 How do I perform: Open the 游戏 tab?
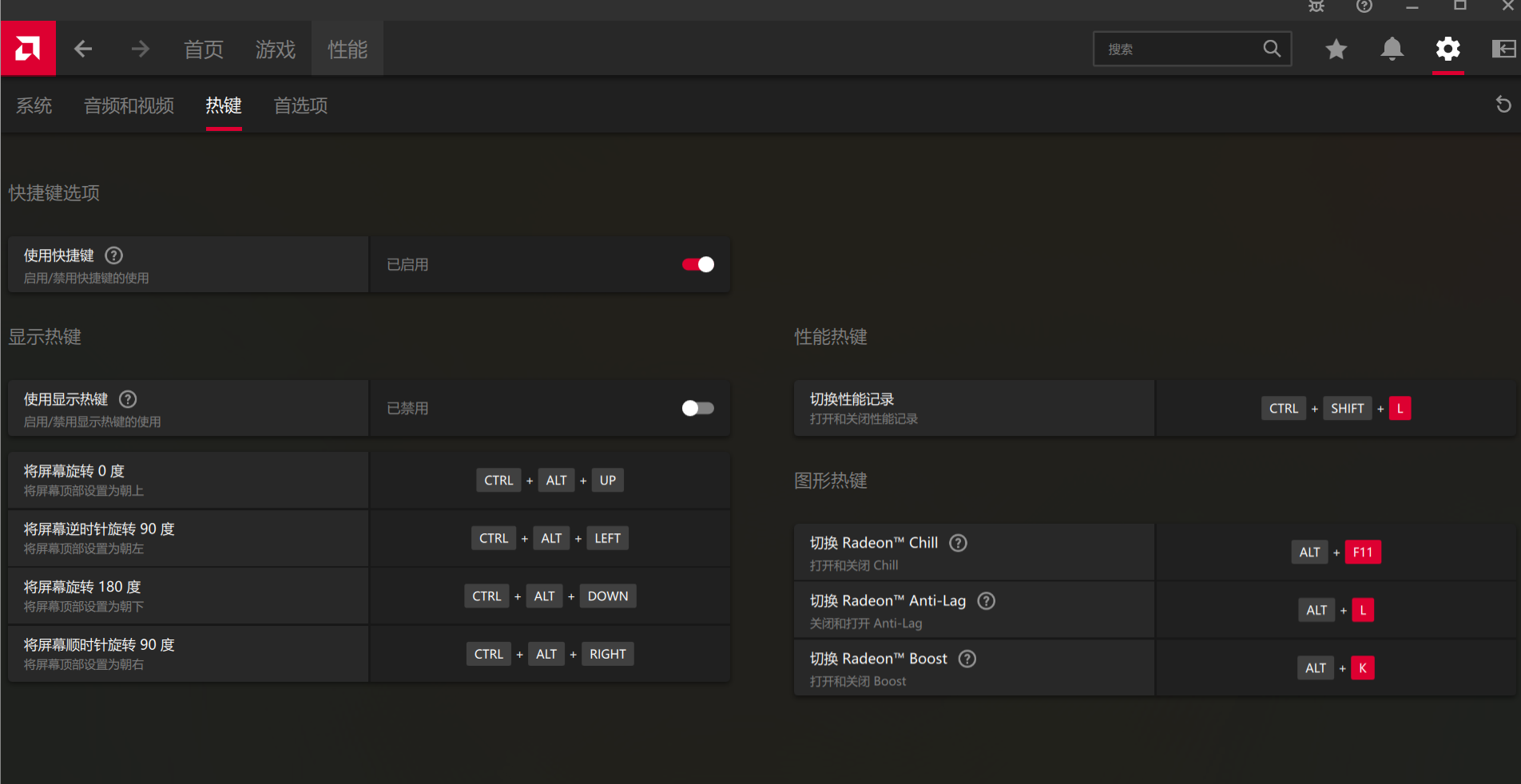point(276,49)
